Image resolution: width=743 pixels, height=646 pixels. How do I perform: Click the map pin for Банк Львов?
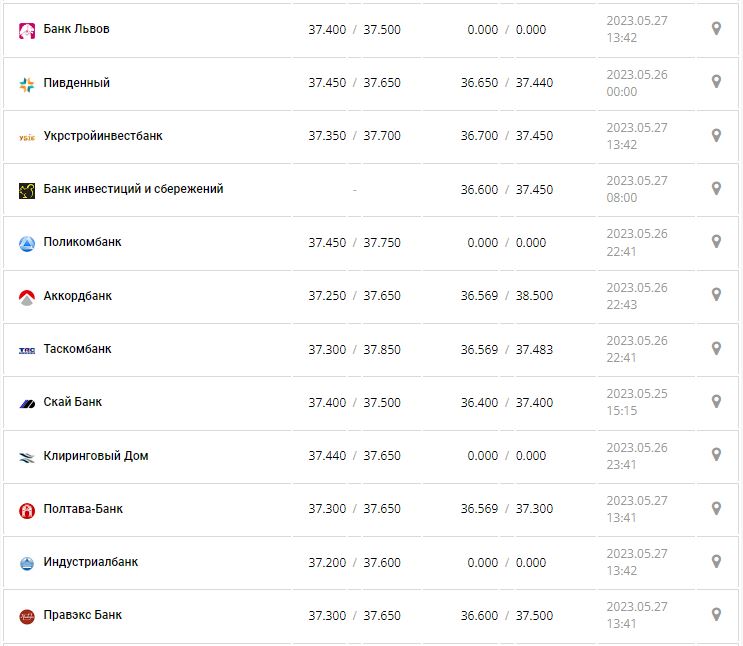click(x=716, y=29)
